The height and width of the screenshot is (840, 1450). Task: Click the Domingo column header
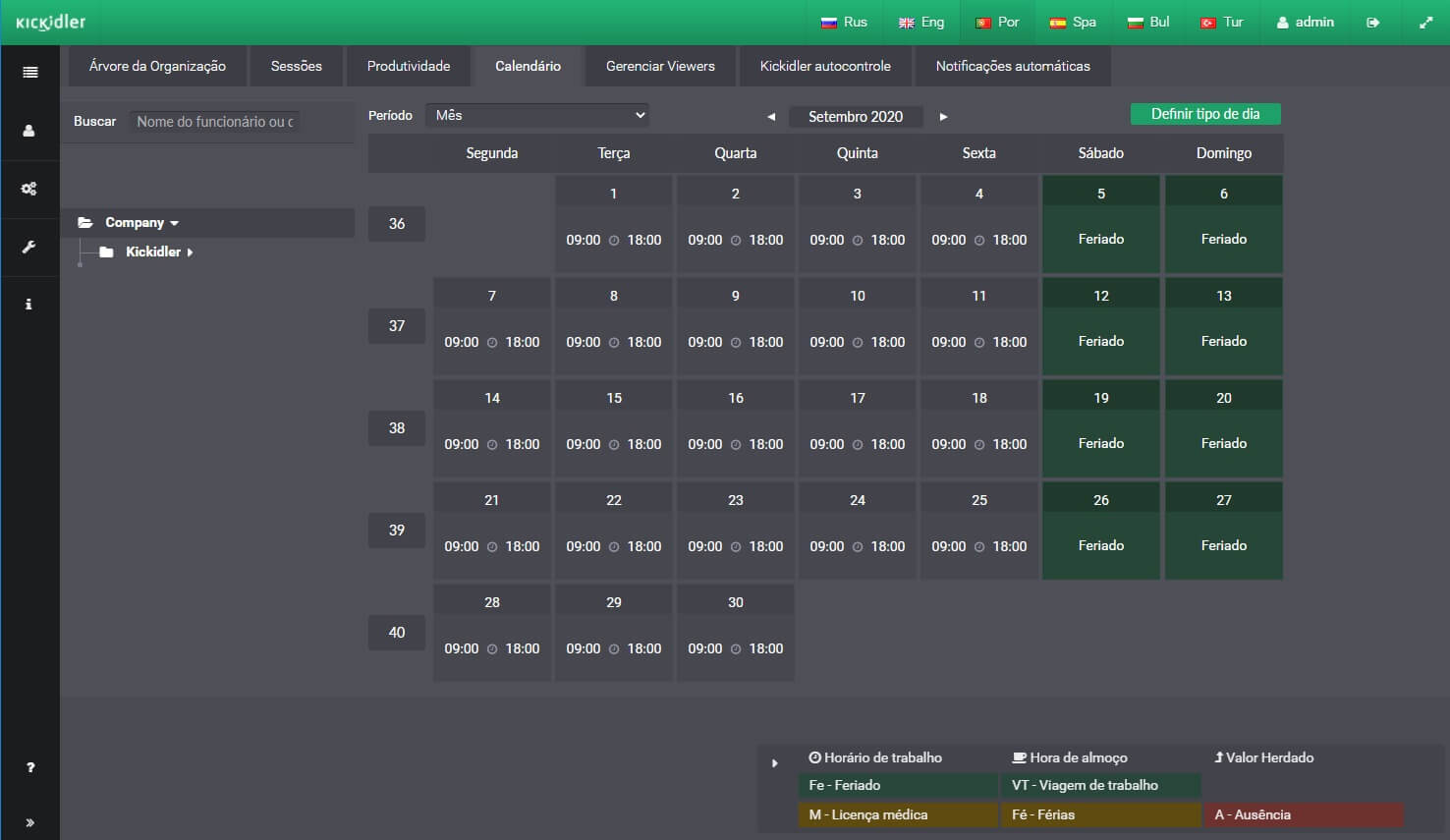coord(1224,153)
